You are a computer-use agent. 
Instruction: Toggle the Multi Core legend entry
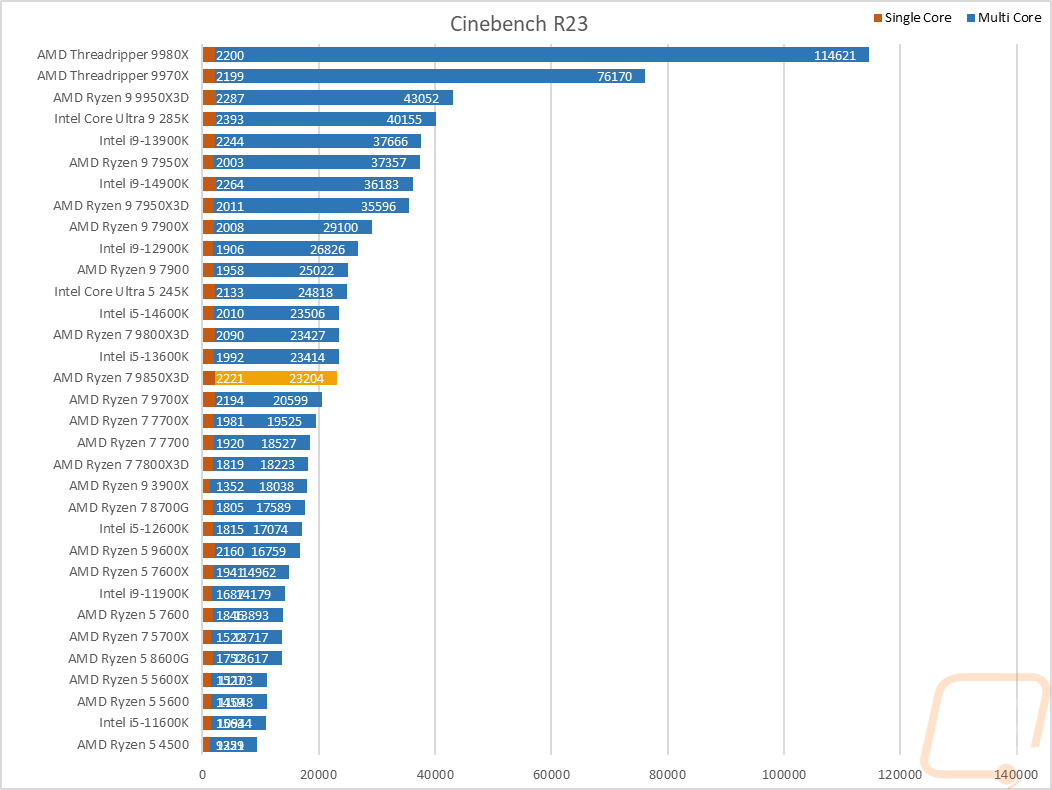point(1011,17)
